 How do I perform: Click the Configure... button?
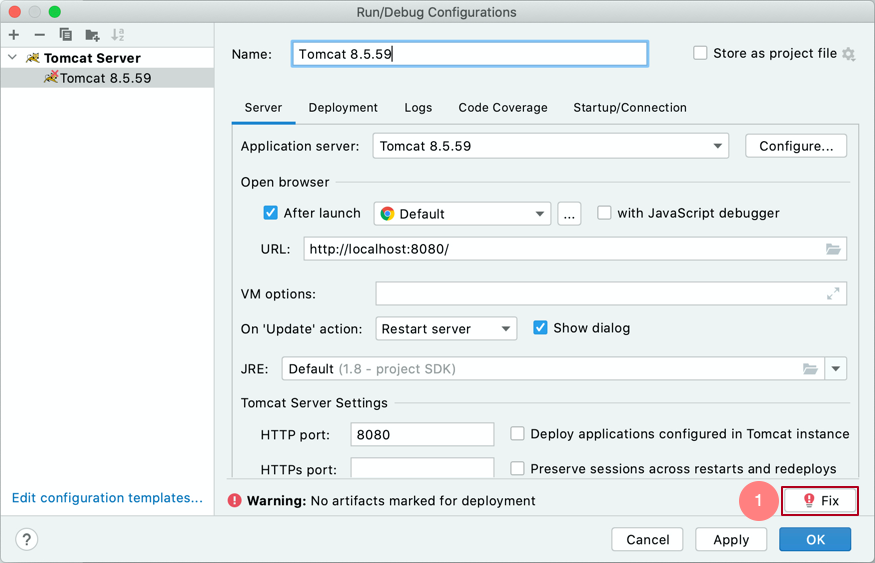click(796, 146)
